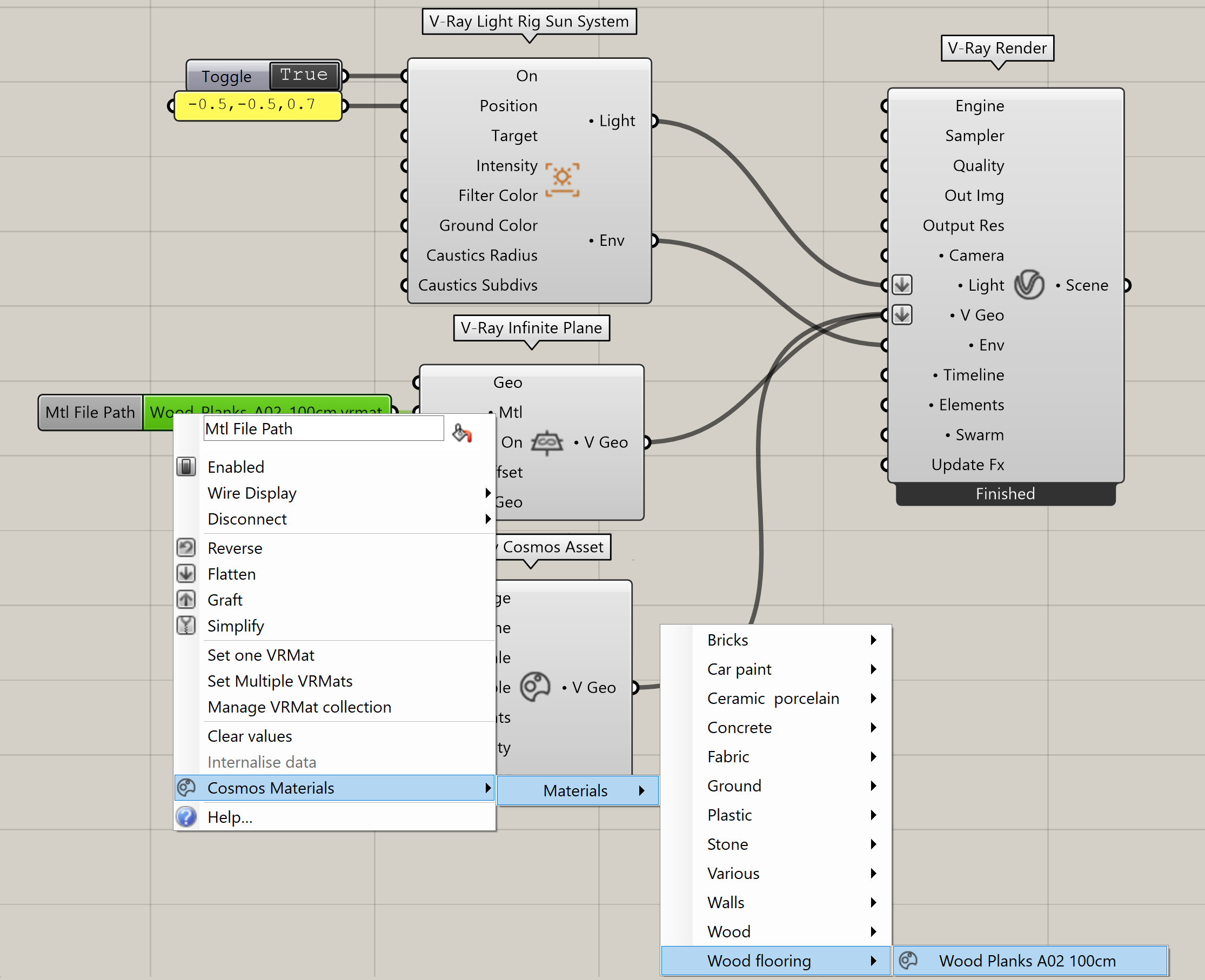Choose Simplify in context menu
The image size is (1205, 980).
tap(334, 626)
